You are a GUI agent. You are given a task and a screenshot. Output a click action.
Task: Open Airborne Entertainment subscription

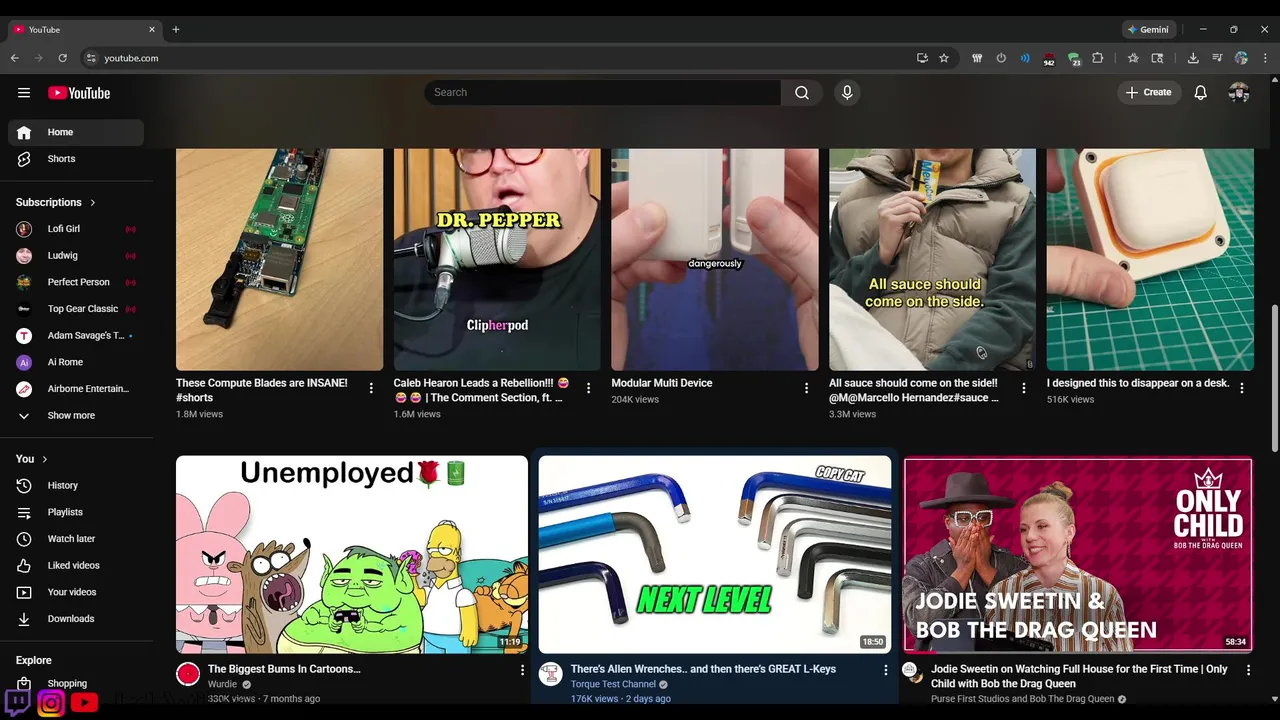(76, 389)
